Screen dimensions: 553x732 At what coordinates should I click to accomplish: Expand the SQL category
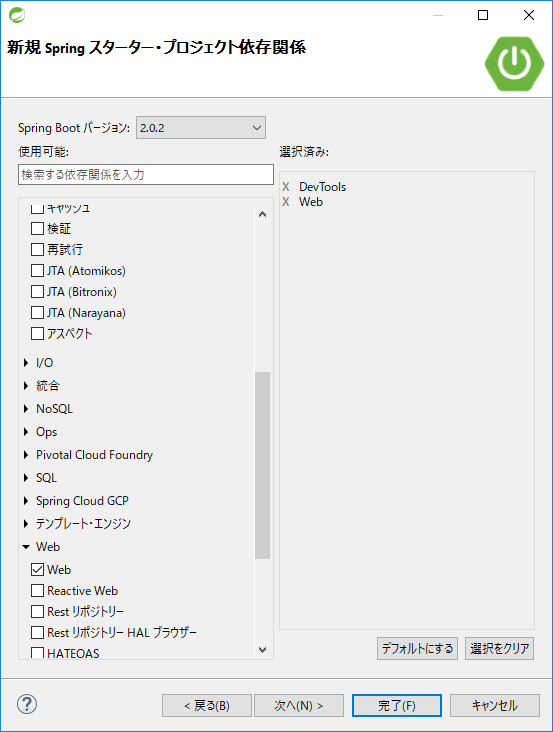pos(26,478)
